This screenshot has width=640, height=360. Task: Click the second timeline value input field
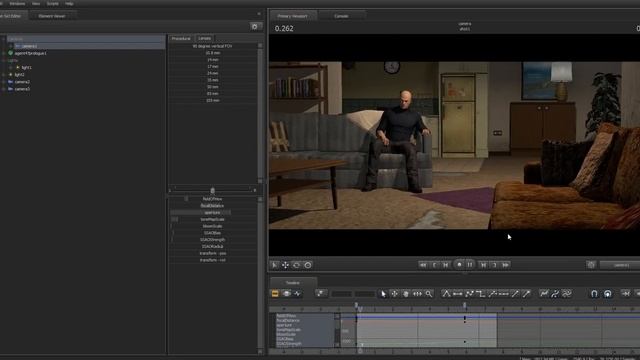click(364, 294)
